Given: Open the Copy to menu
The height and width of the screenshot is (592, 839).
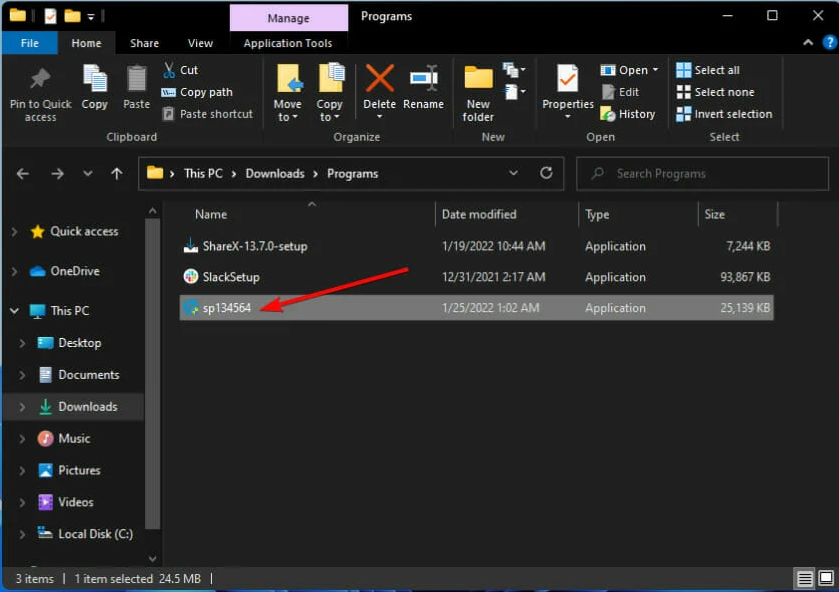Looking at the screenshot, I should point(330,93).
